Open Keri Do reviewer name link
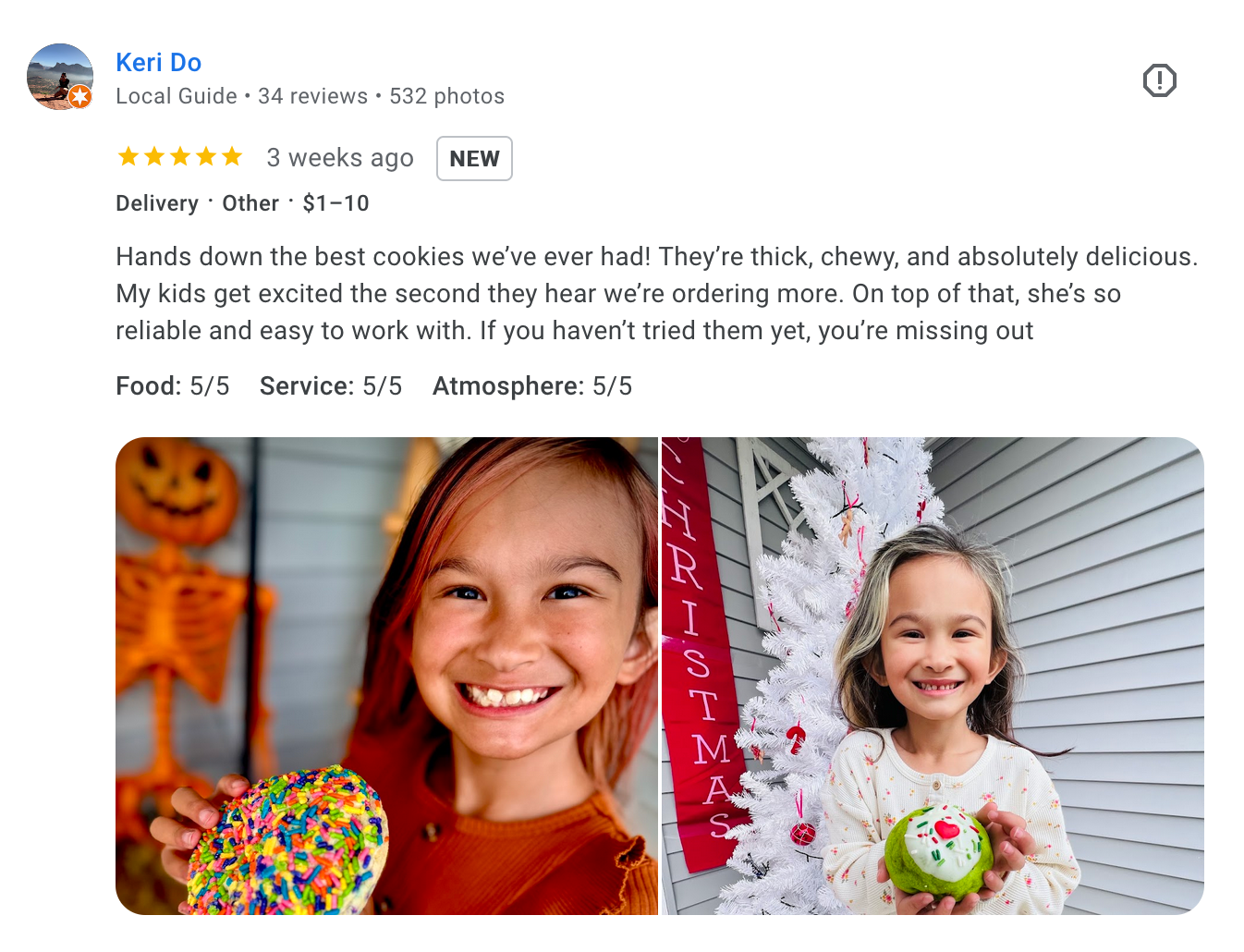Screen dimensions: 1244x952 (x=159, y=62)
